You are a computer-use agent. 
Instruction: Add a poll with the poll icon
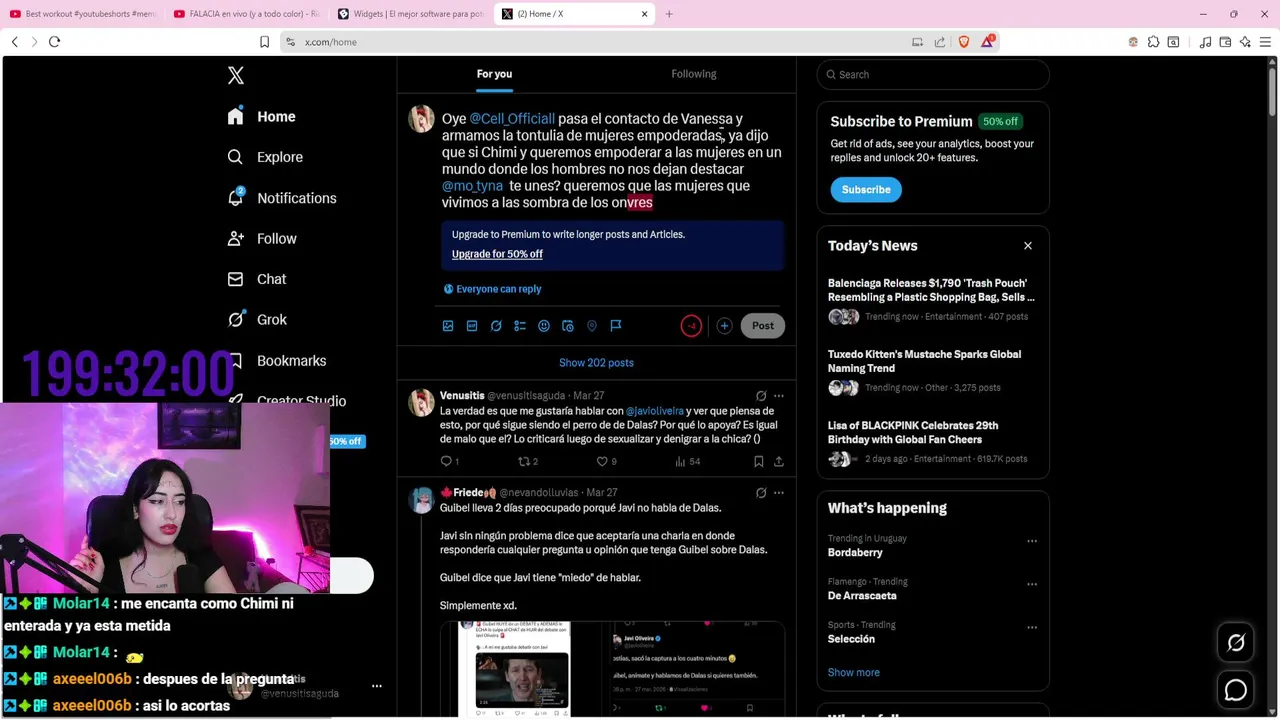coord(520,326)
